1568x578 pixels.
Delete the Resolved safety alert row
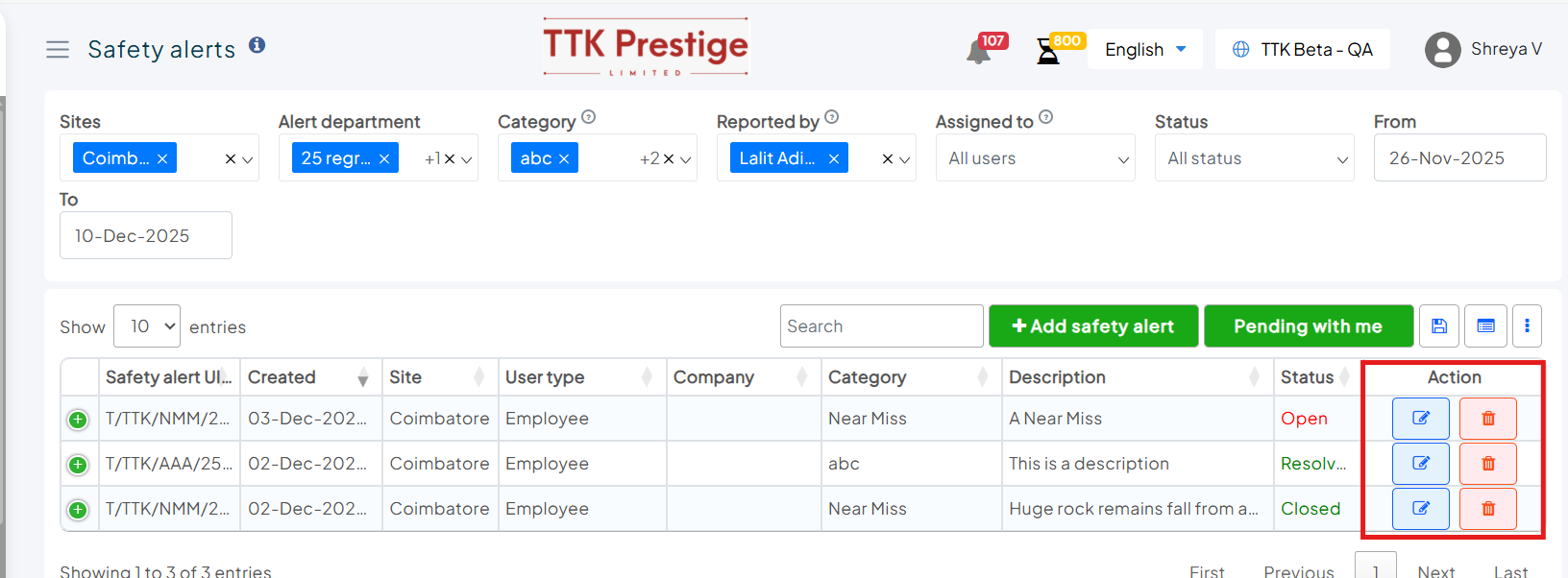[1487, 464]
